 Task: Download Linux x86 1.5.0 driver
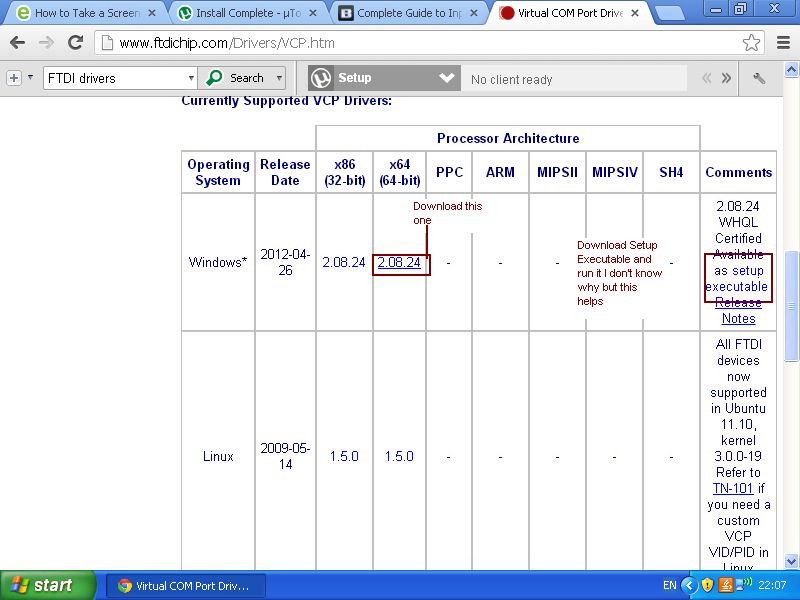point(344,456)
